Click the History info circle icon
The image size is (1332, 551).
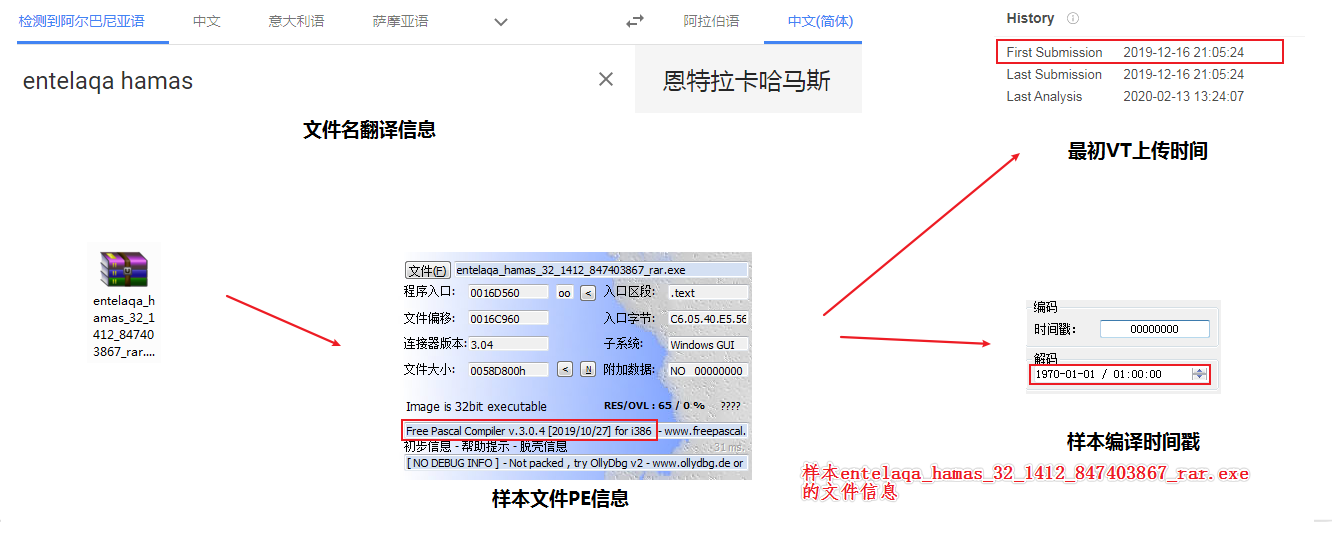[x=1073, y=18]
